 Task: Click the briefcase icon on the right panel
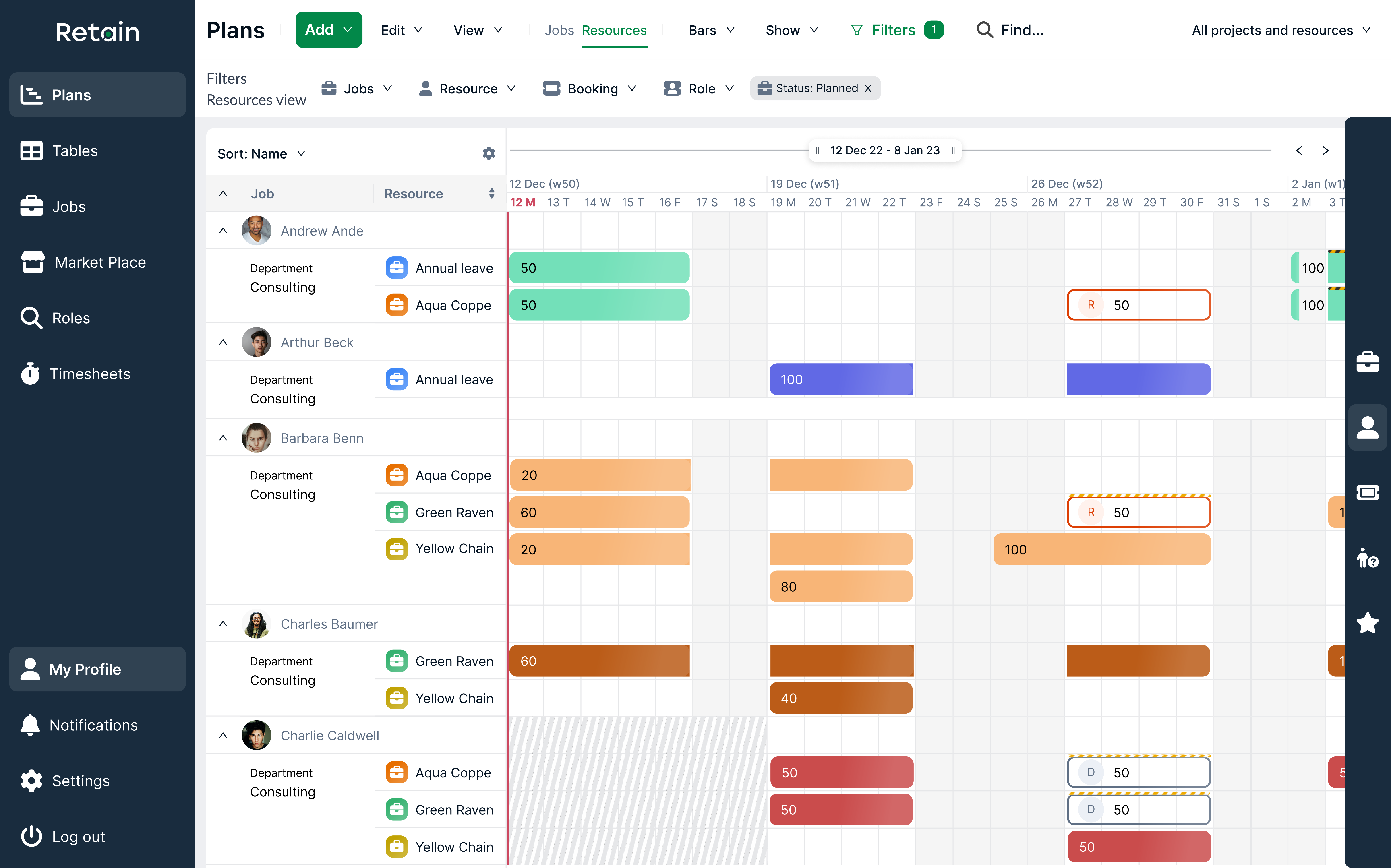pyautogui.click(x=1368, y=362)
